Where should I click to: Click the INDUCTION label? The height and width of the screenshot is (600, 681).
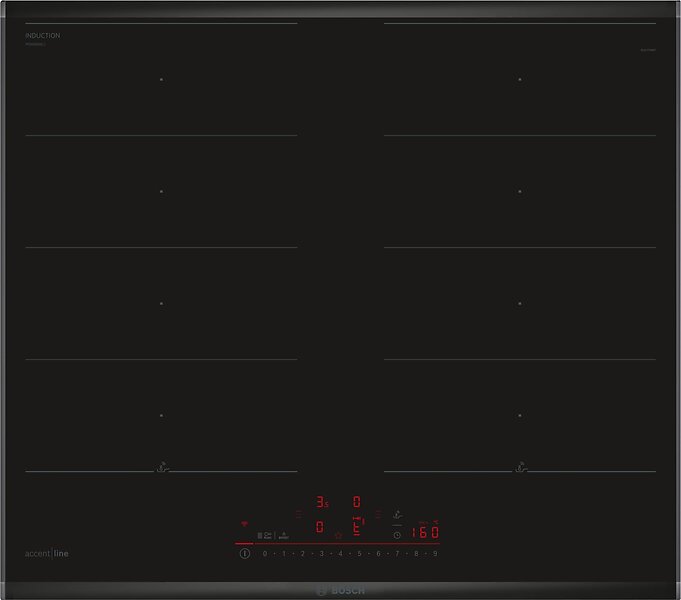click(43, 36)
